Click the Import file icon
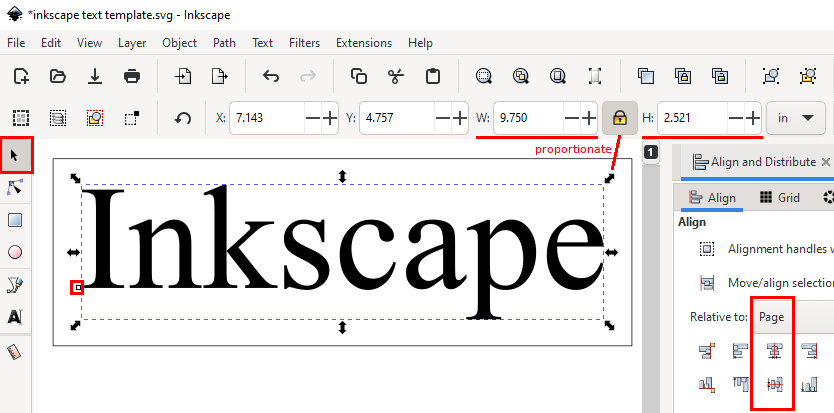The image size is (834, 413). 183,76
